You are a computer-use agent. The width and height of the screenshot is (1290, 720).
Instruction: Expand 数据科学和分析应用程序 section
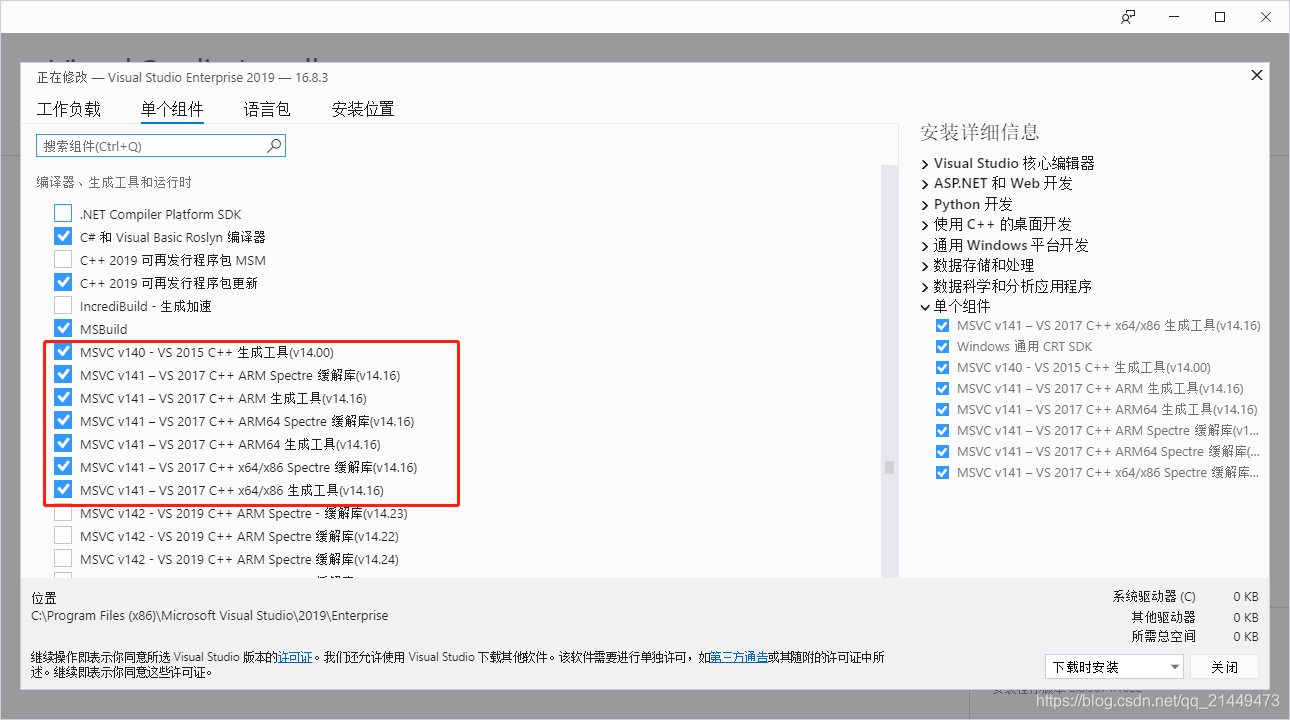click(x=925, y=286)
